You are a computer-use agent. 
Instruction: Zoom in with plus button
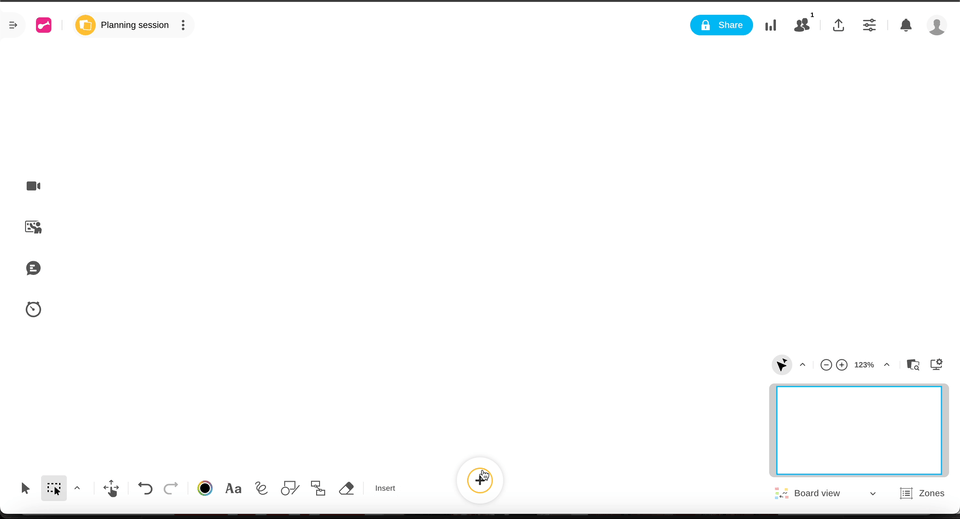point(842,365)
